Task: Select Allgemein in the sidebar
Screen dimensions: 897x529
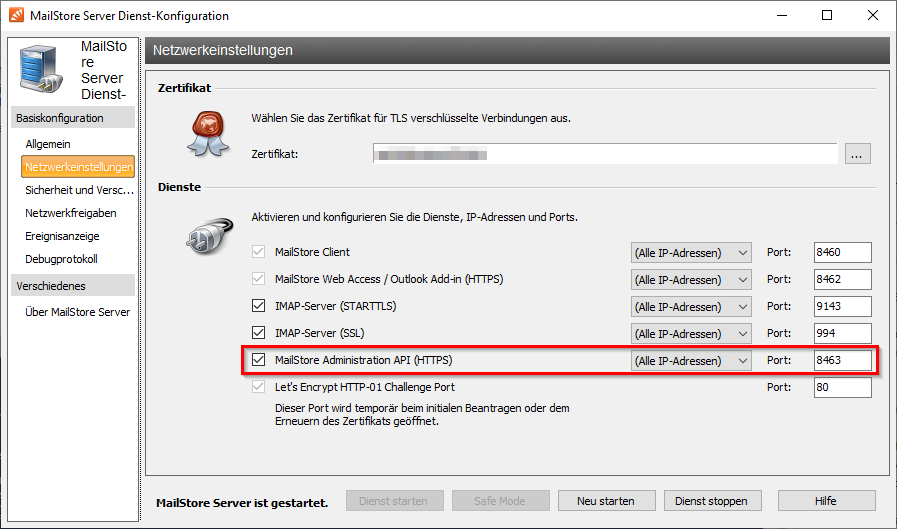Action: 48,144
